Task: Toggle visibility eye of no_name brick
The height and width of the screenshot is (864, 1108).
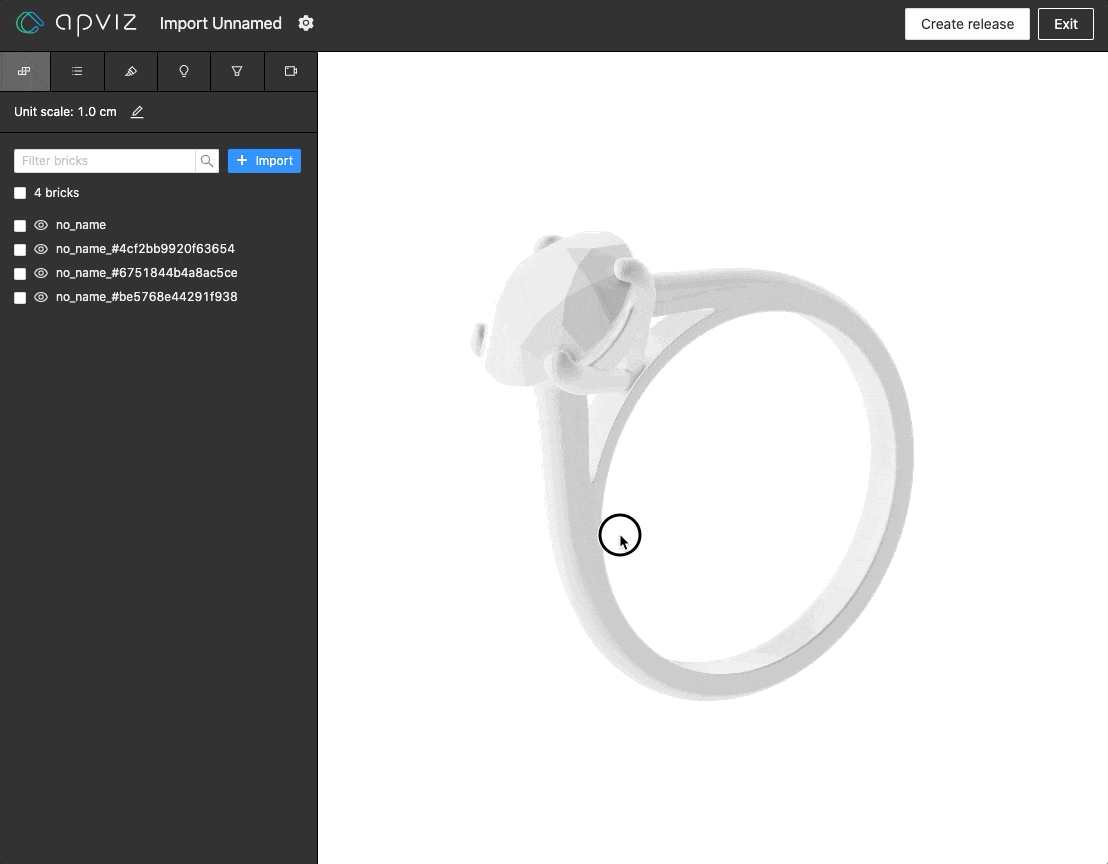Action: point(41,225)
